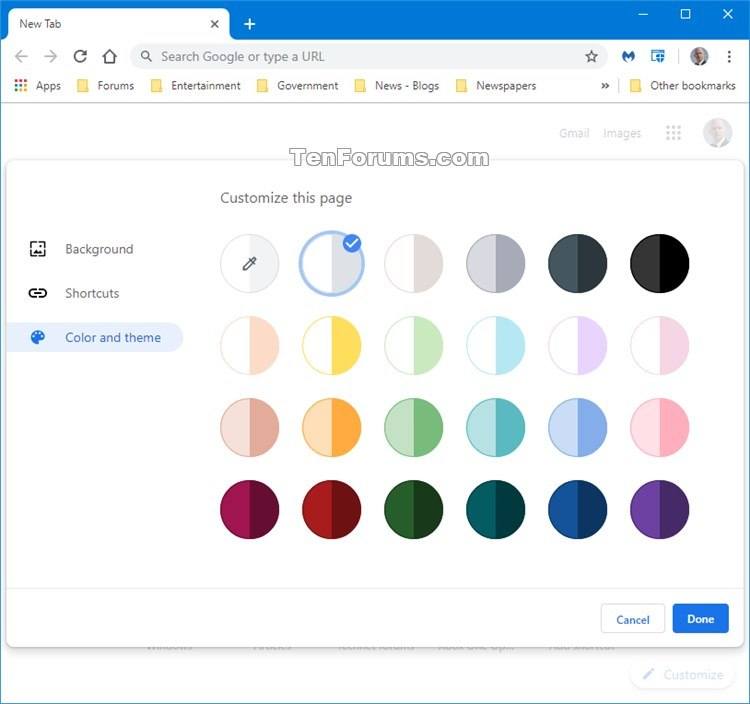Click the back navigation arrow
This screenshot has height=704, width=750.
[22, 56]
